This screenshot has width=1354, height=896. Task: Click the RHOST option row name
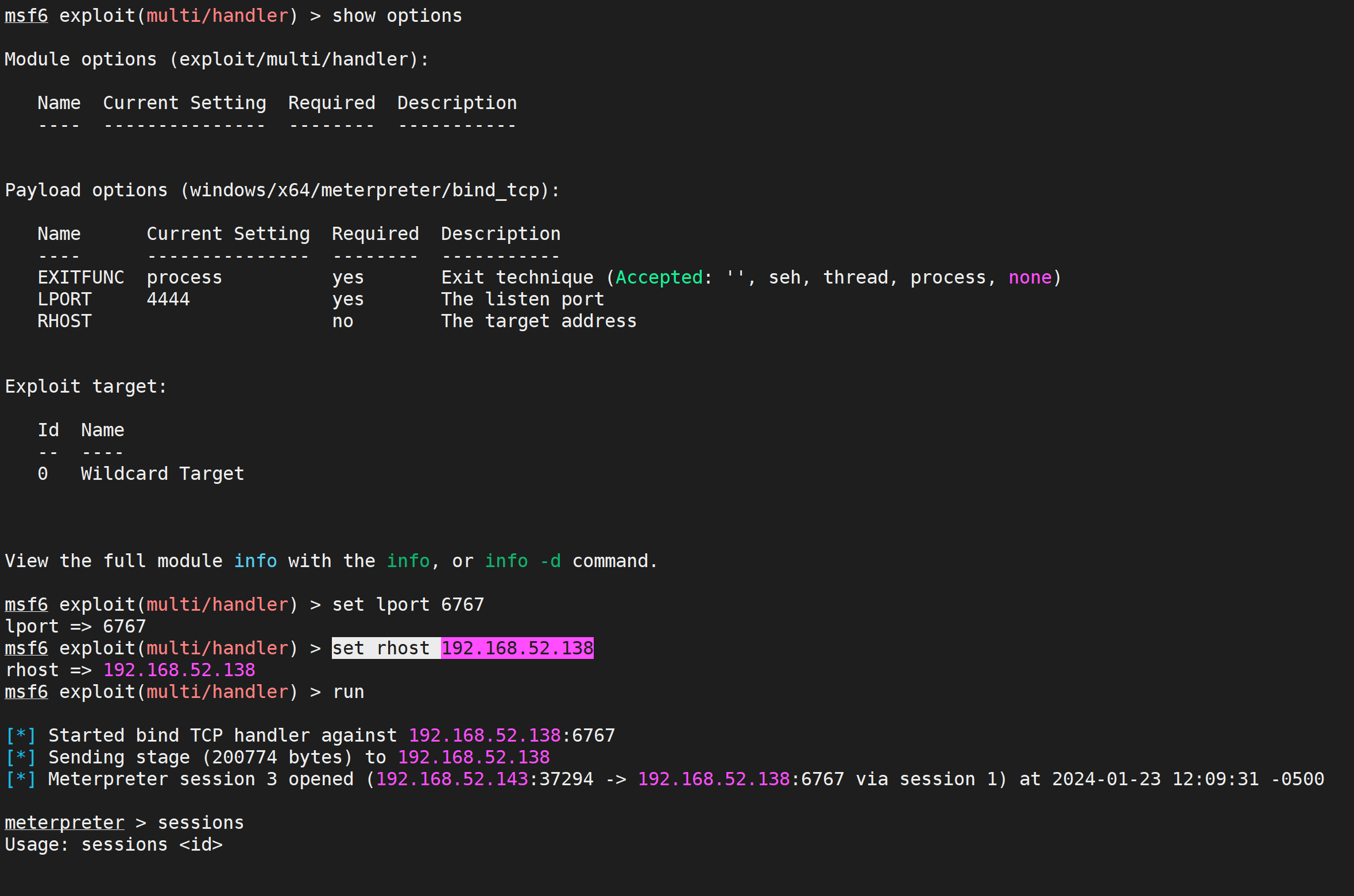pyautogui.click(x=64, y=321)
